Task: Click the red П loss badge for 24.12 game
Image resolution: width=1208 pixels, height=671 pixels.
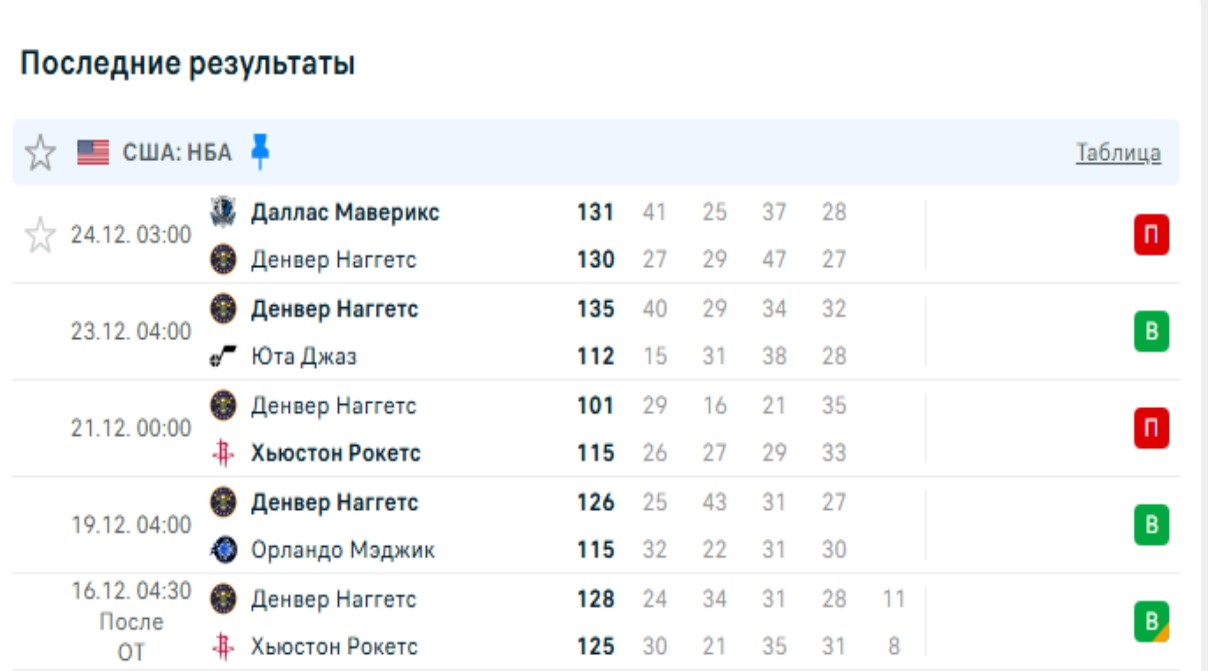Action: click(x=1151, y=236)
